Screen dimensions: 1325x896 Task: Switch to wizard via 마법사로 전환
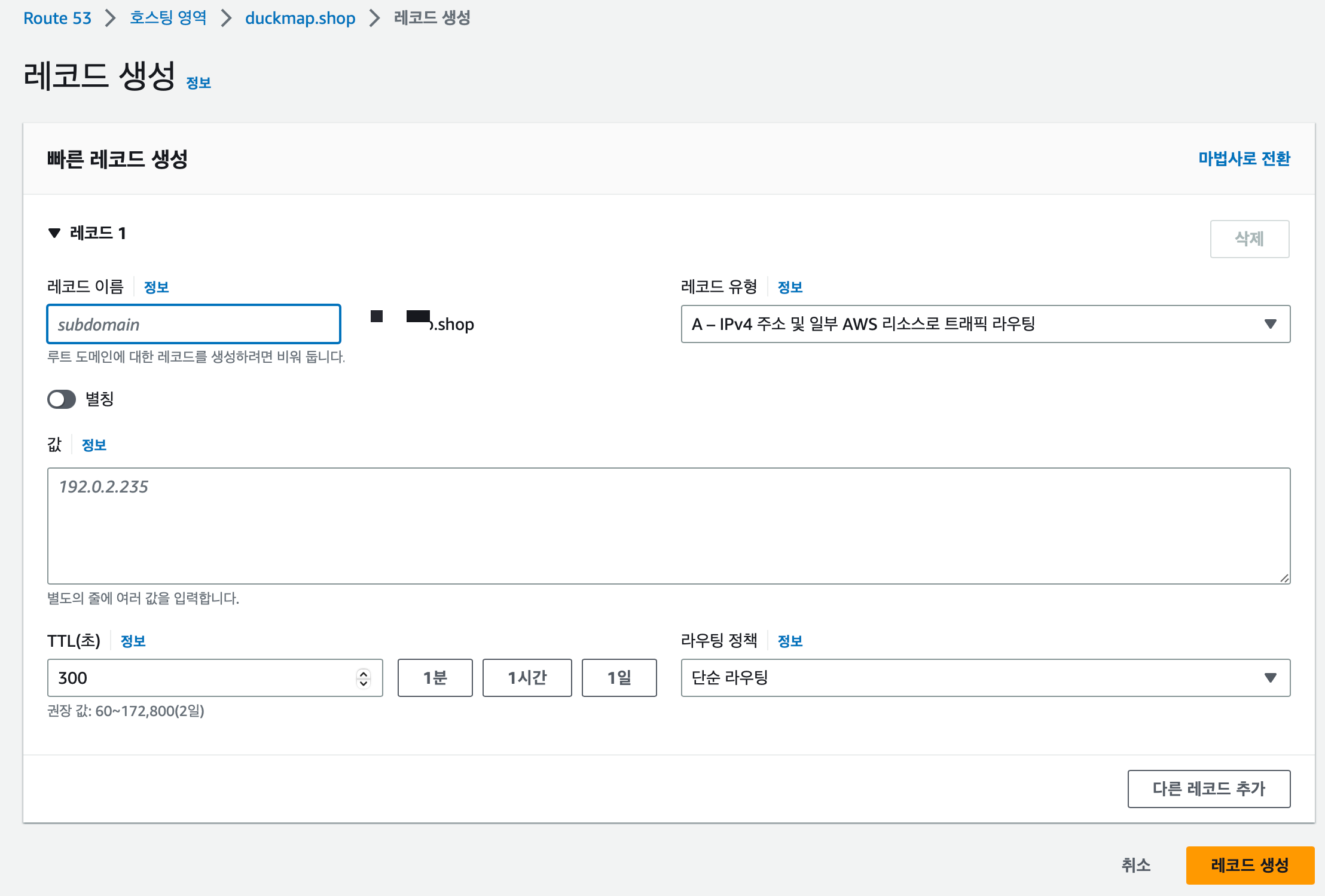coord(1244,159)
